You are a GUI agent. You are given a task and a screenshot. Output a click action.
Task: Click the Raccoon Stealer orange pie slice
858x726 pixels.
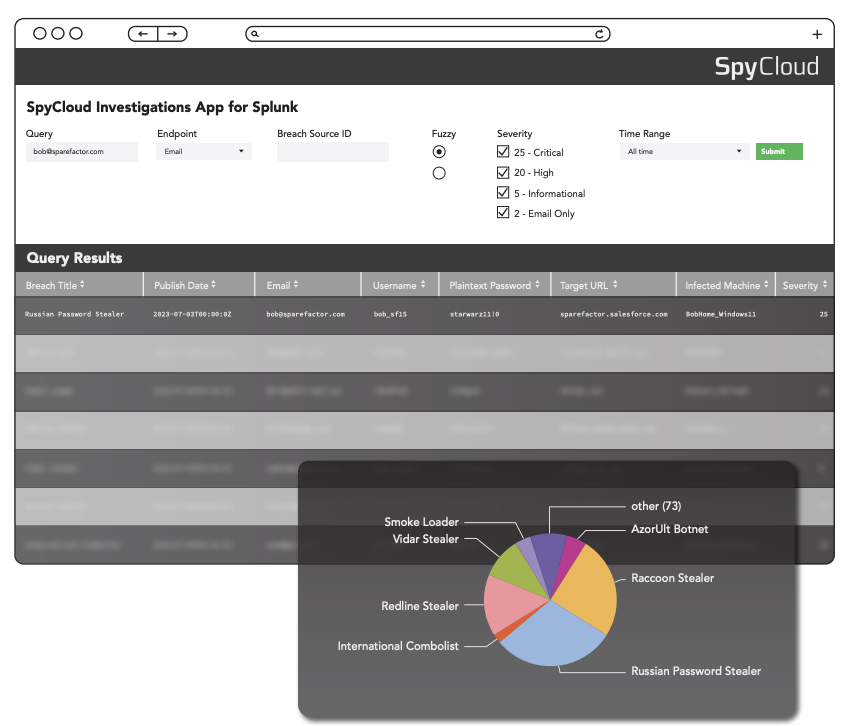tap(588, 591)
